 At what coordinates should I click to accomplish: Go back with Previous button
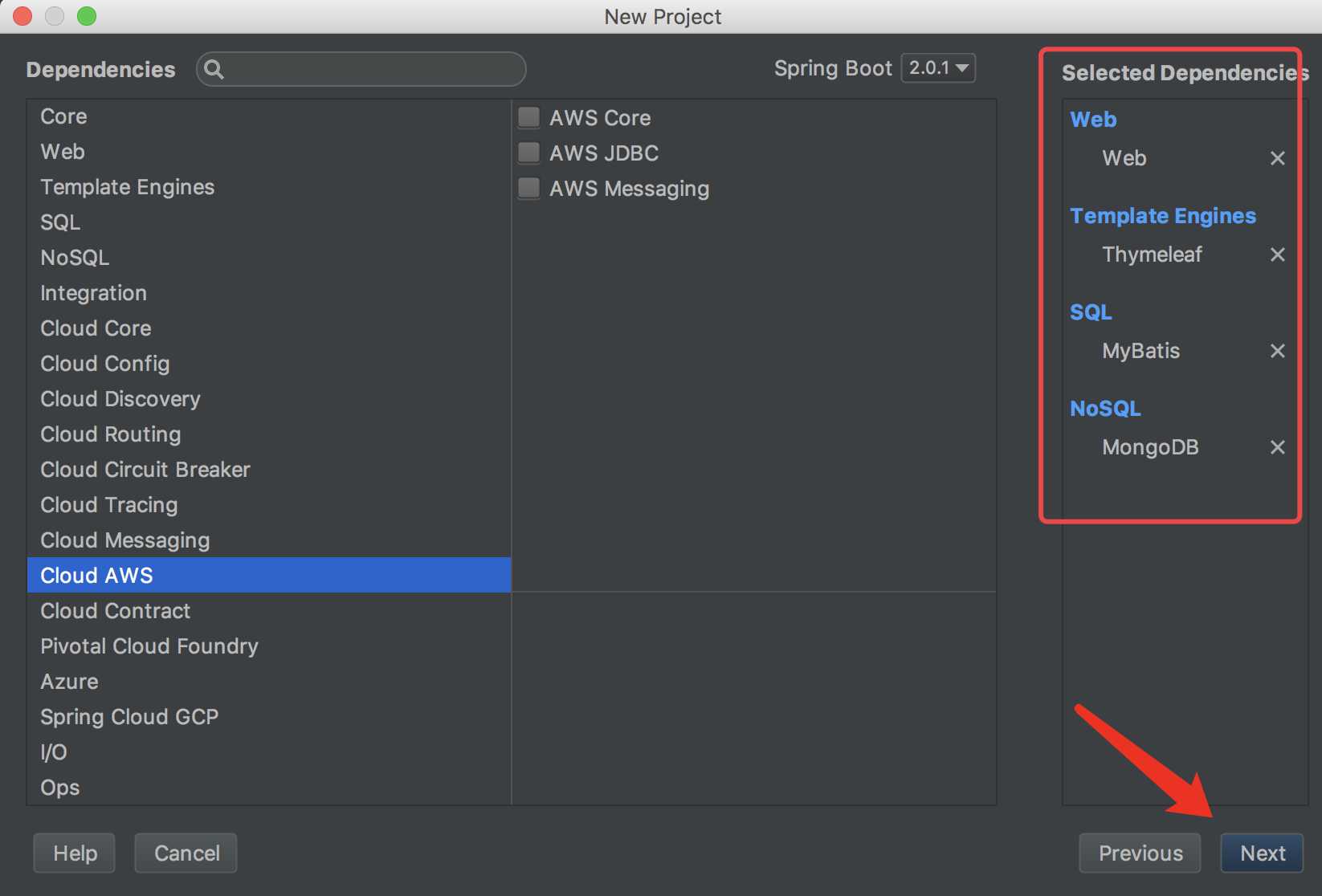coord(1140,853)
